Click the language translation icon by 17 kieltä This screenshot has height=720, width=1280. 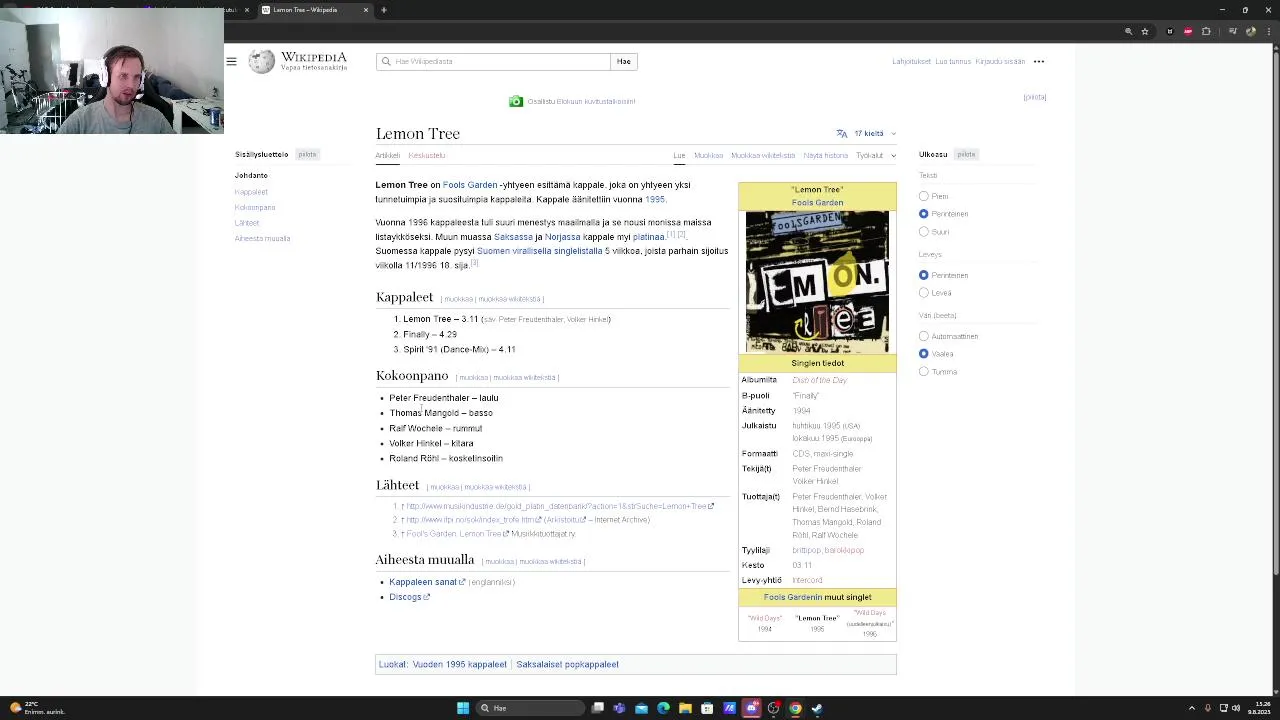842,133
